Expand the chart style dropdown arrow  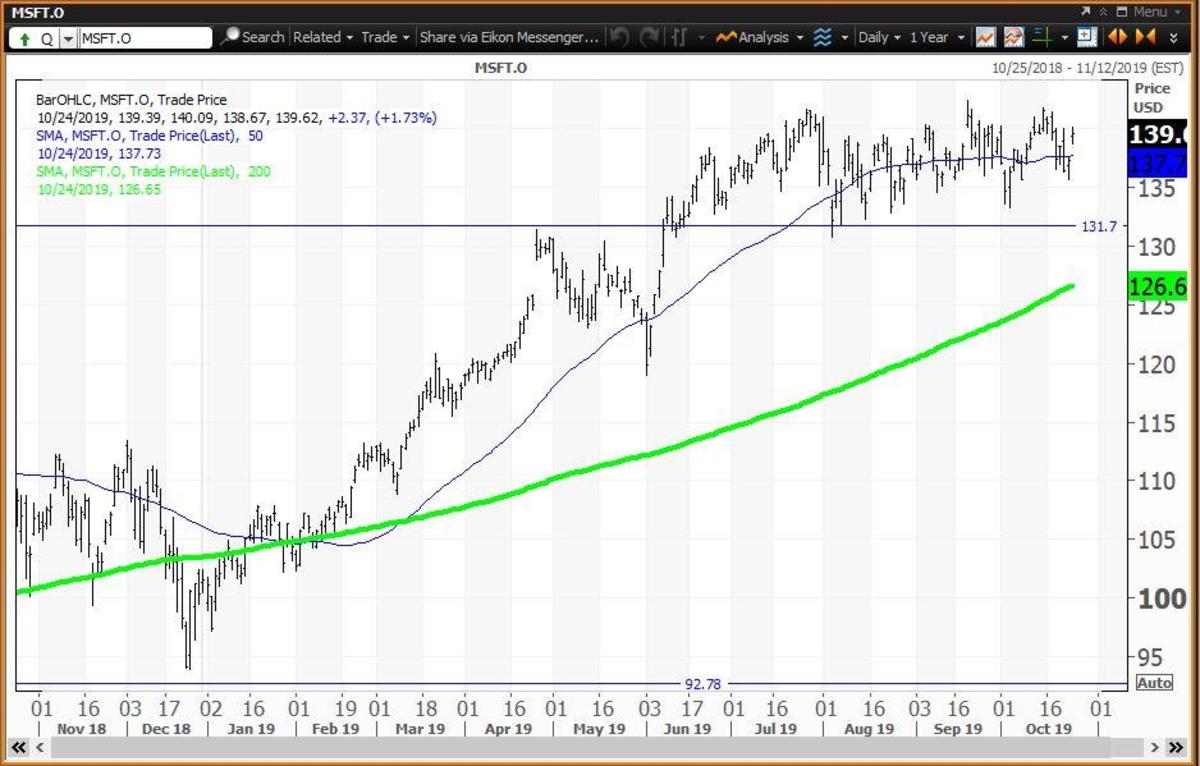pos(702,37)
